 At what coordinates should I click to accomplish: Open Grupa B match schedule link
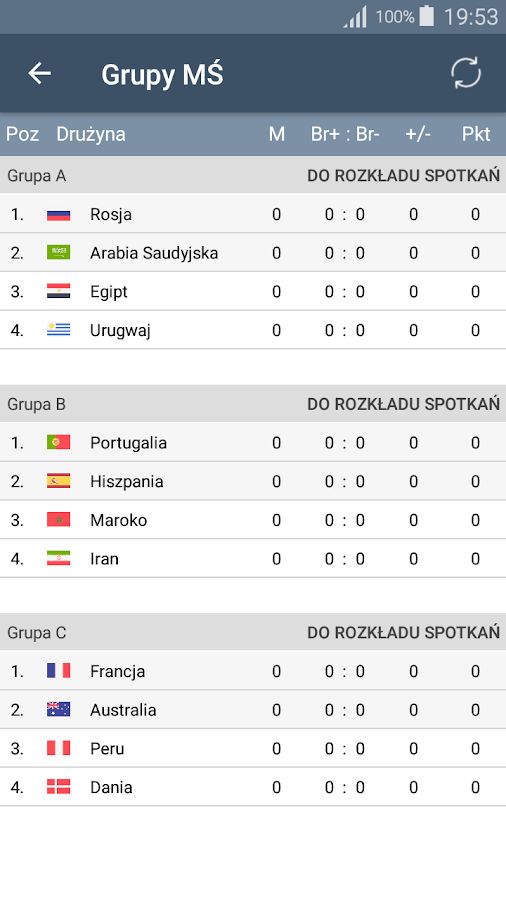(403, 404)
